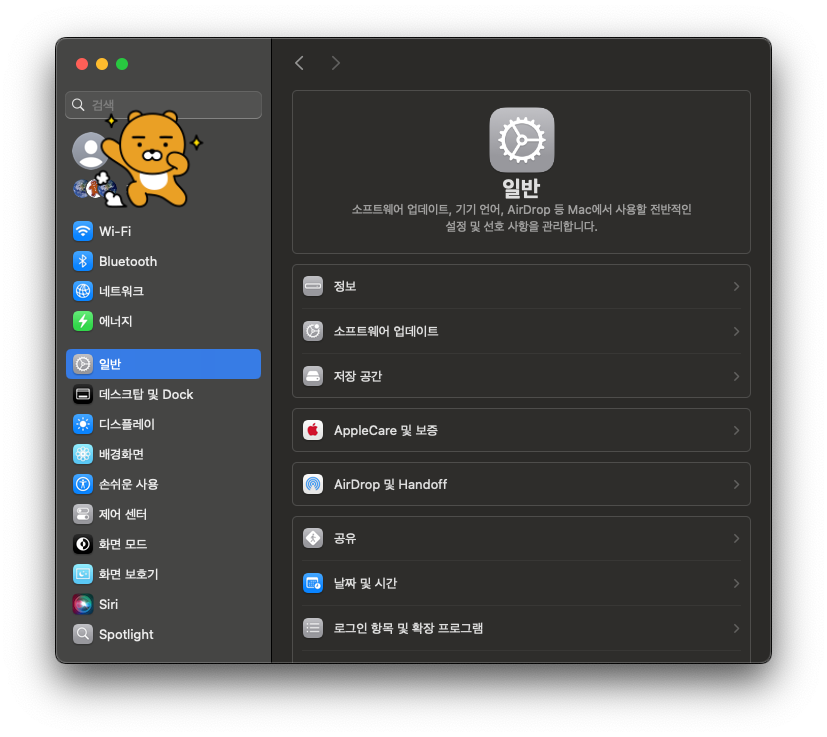Expand the 날짜 및 시간 chevron
The image size is (827, 737).
point(736,583)
